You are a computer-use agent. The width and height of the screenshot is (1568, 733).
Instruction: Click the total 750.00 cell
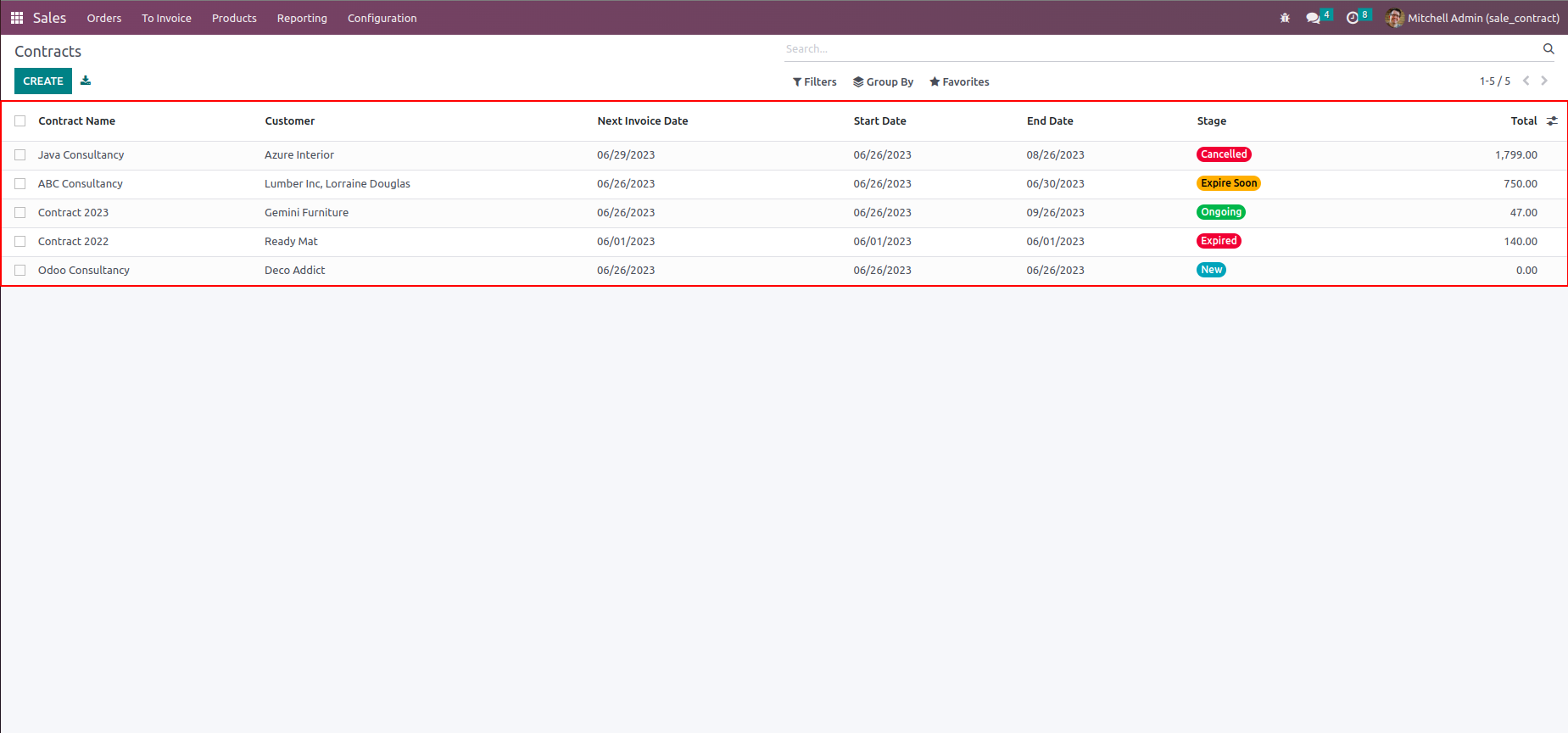[1521, 184]
